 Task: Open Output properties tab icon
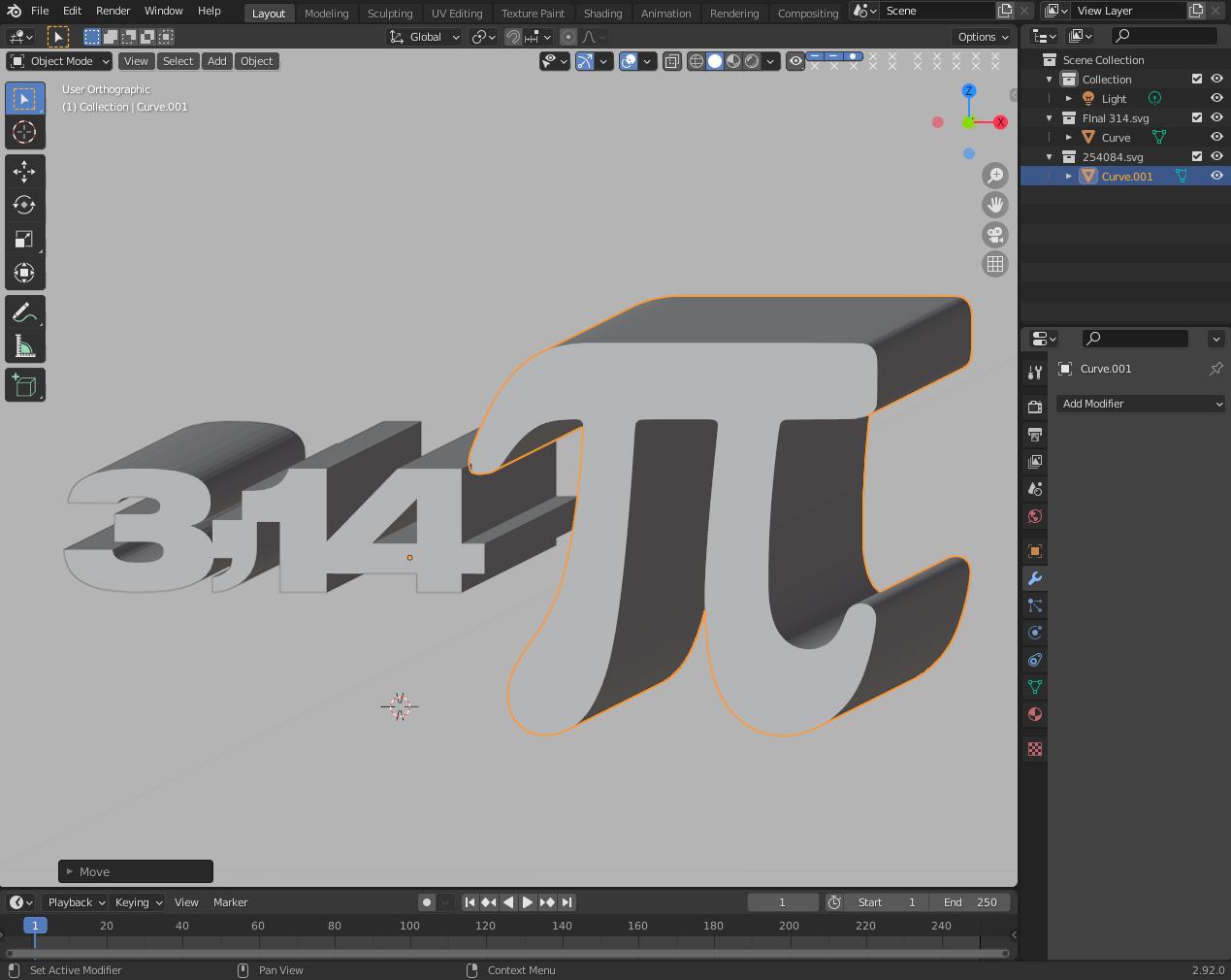(x=1035, y=435)
